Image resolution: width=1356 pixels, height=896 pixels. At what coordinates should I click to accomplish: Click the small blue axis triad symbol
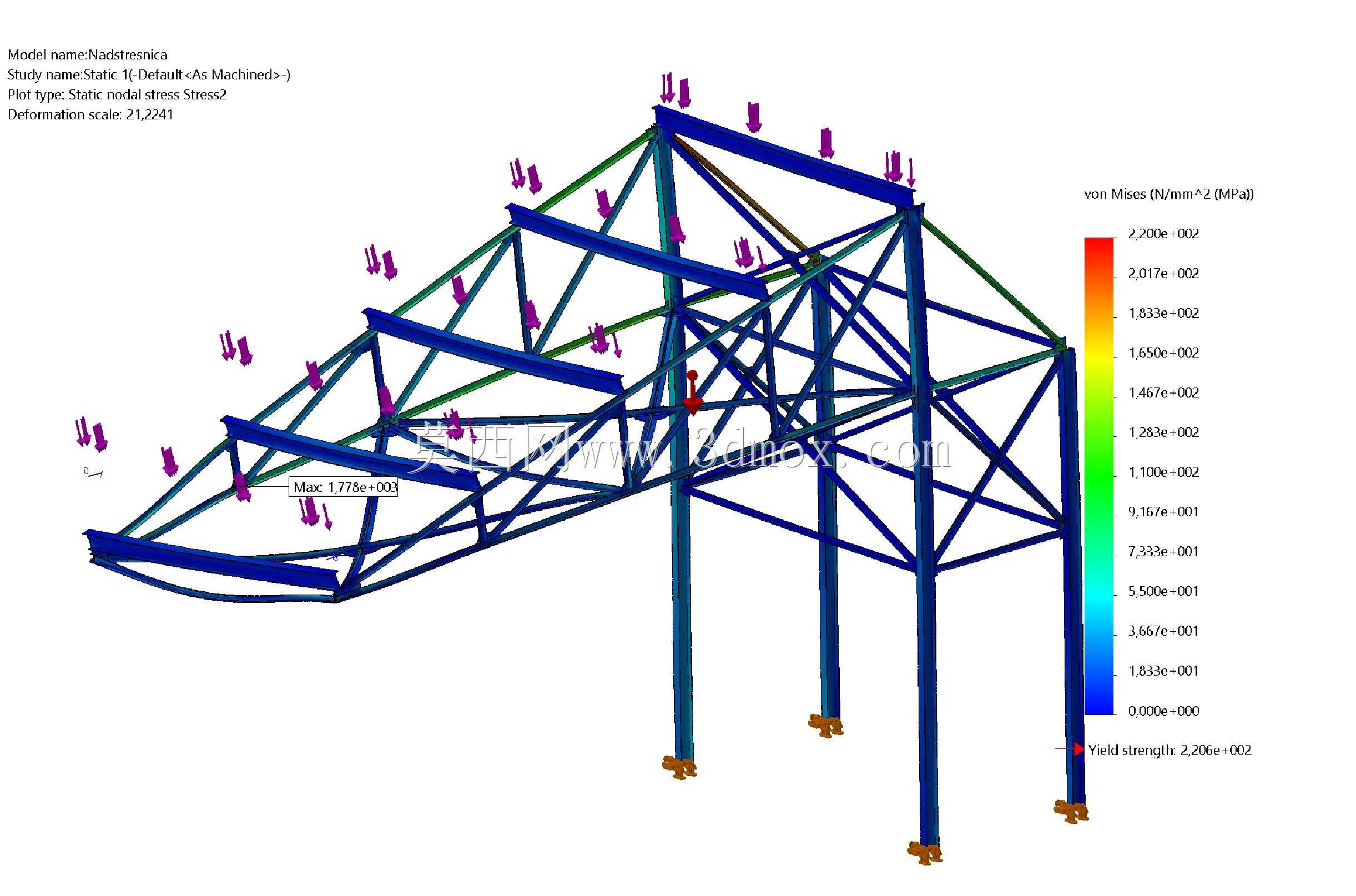pyautogui.click(x=93, y=472)
